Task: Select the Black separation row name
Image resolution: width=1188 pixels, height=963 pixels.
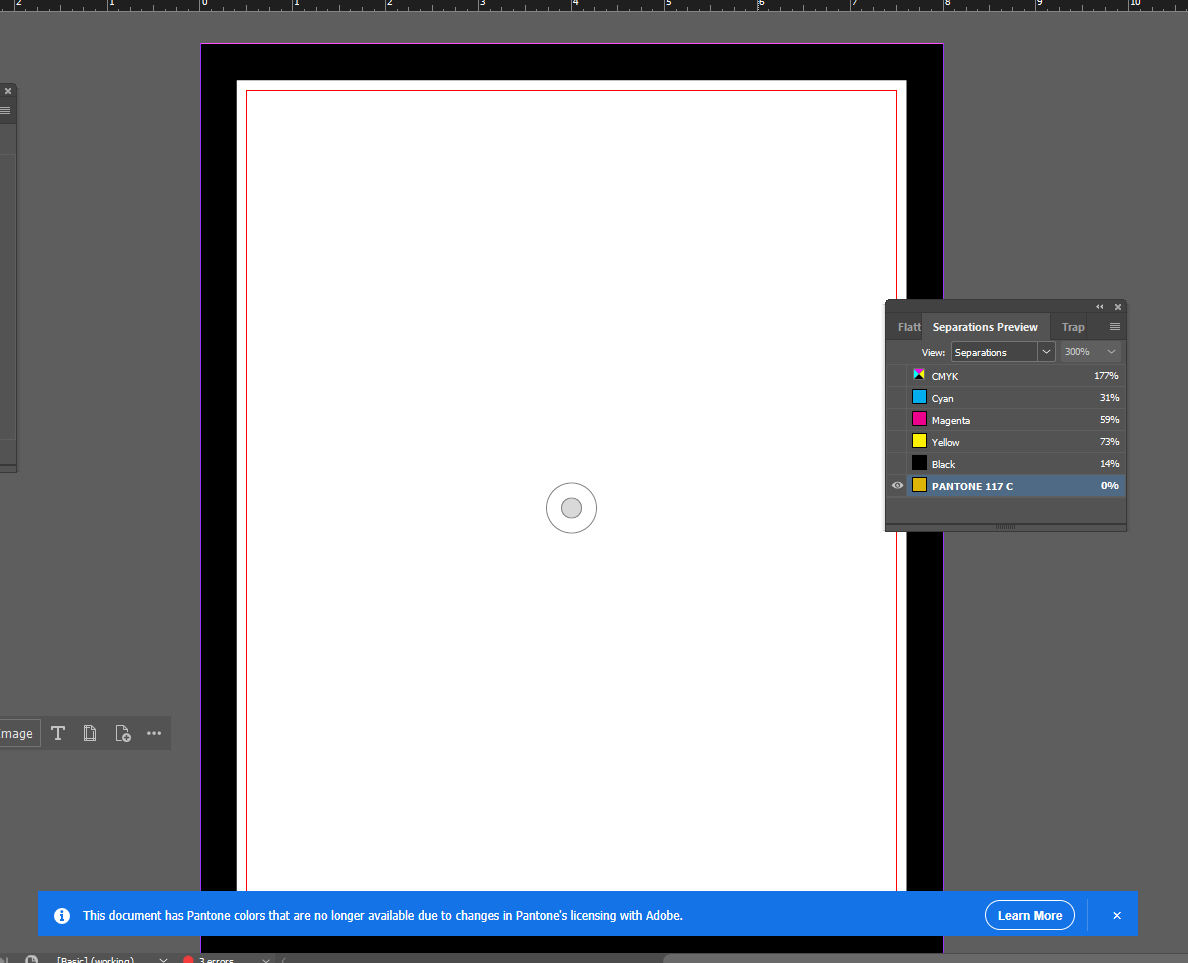Action: click(943, 464)
